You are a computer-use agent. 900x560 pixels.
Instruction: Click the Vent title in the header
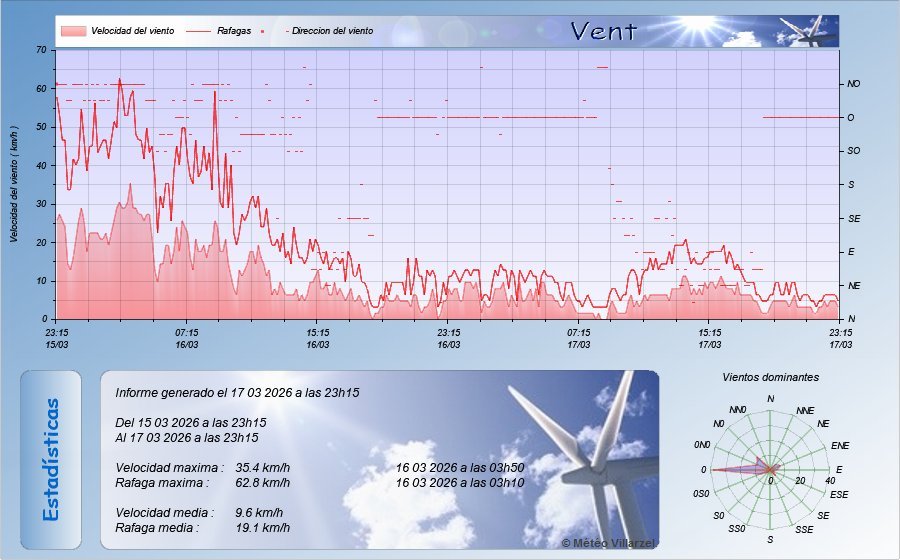click(x=604, y=31)
